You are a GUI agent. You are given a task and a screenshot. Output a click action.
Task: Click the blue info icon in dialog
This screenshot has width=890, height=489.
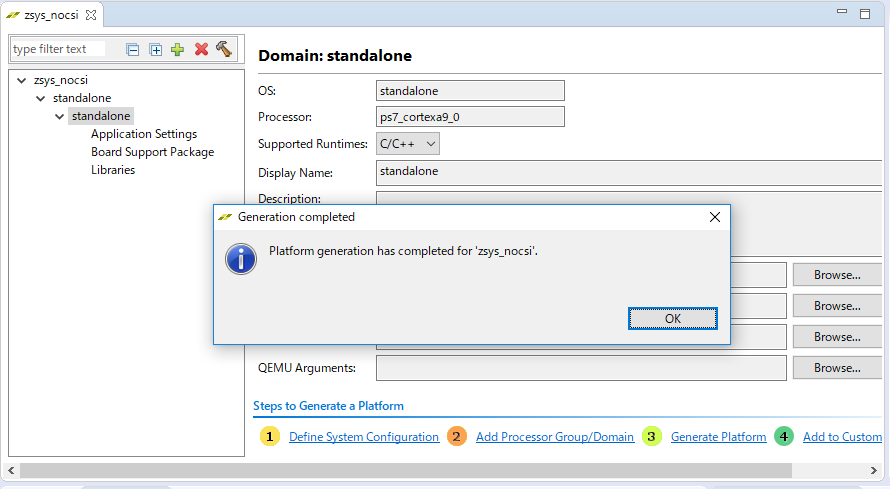pos(241,258)
